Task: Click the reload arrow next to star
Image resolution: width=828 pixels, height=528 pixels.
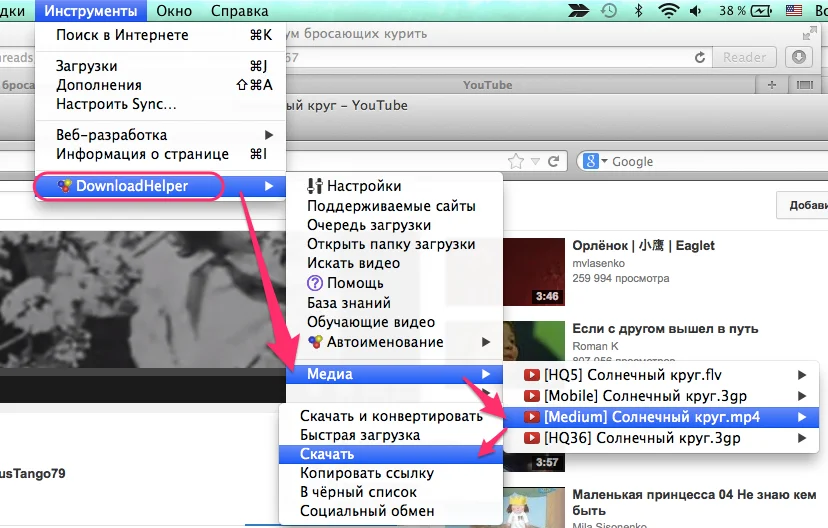Action: coord(553,161)
